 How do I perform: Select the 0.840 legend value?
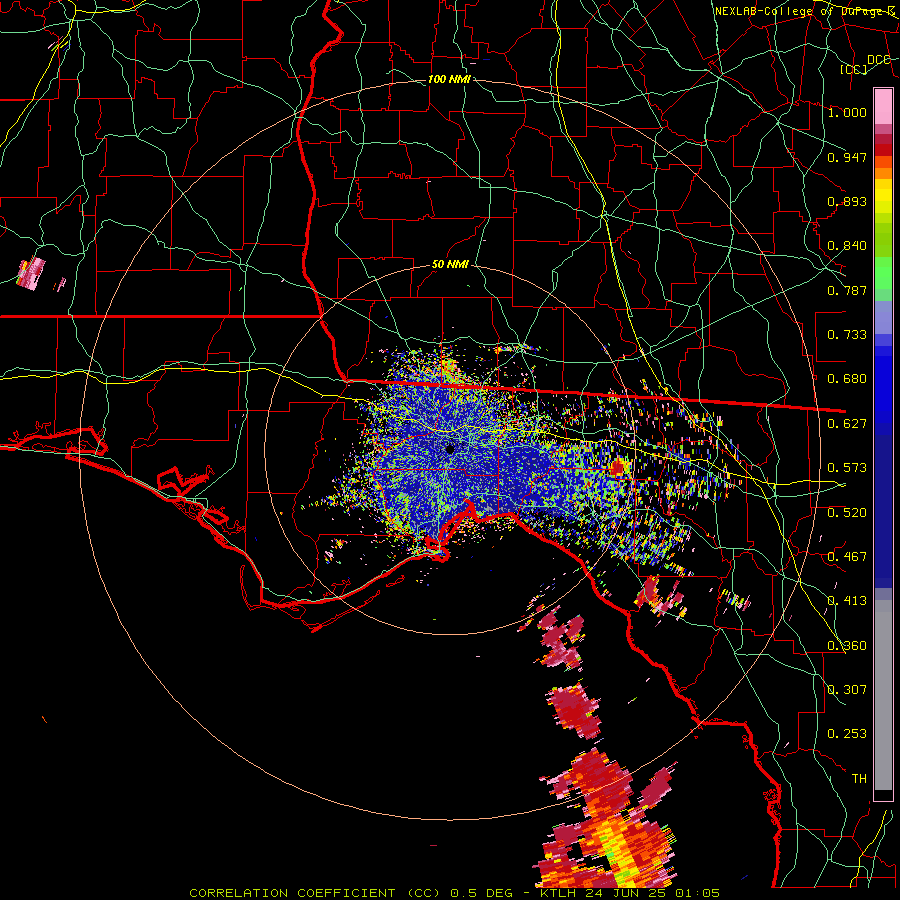pos(847,246)
